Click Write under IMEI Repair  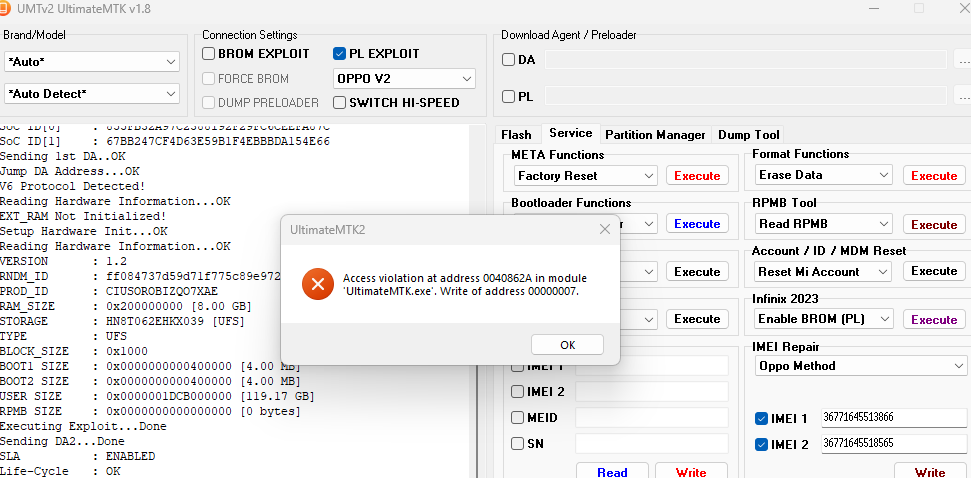[930, 471]
